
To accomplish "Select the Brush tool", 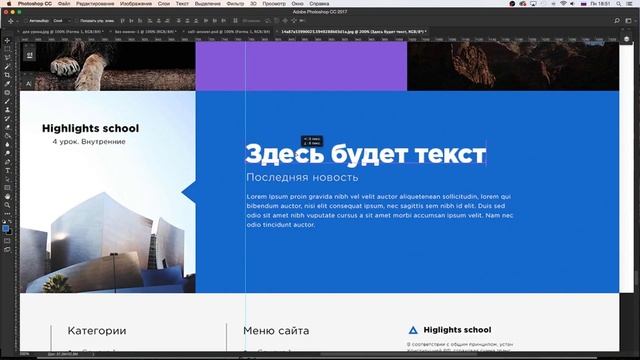I will 7,101.
